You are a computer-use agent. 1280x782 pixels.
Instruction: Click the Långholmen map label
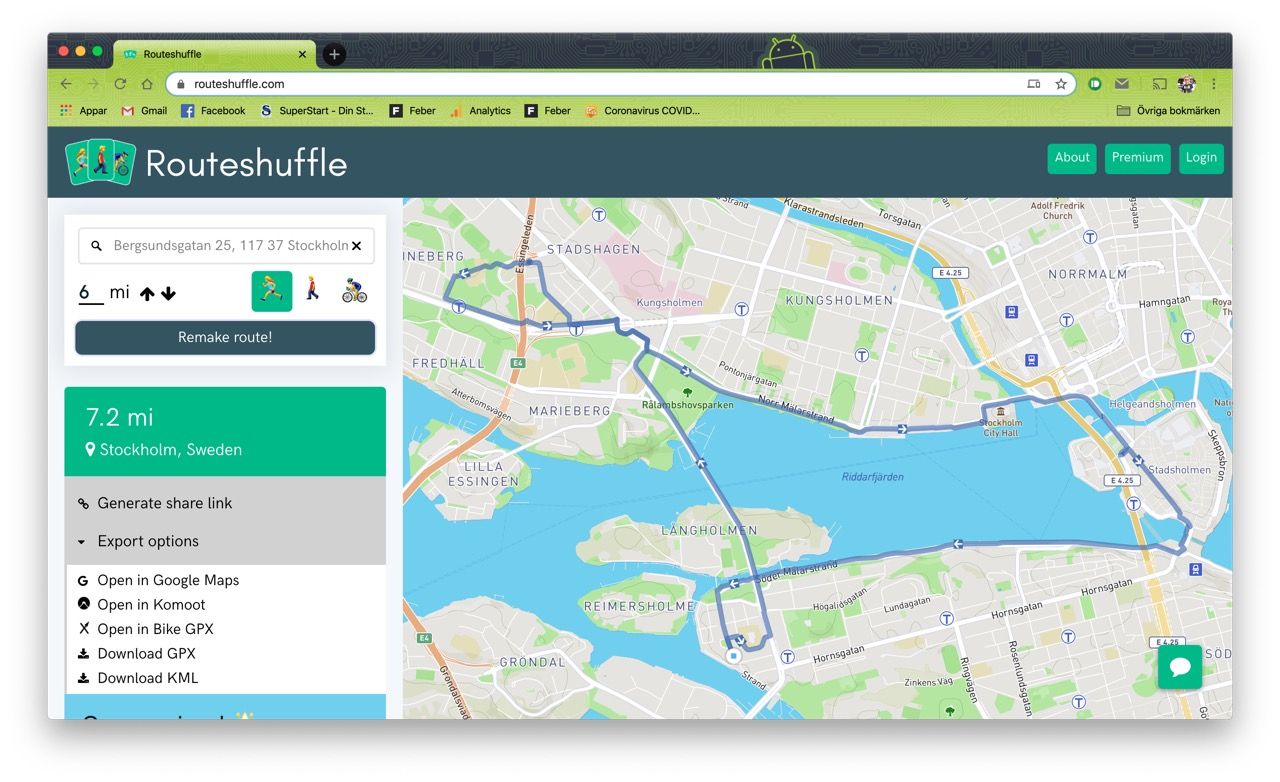[x=709, y=530]
